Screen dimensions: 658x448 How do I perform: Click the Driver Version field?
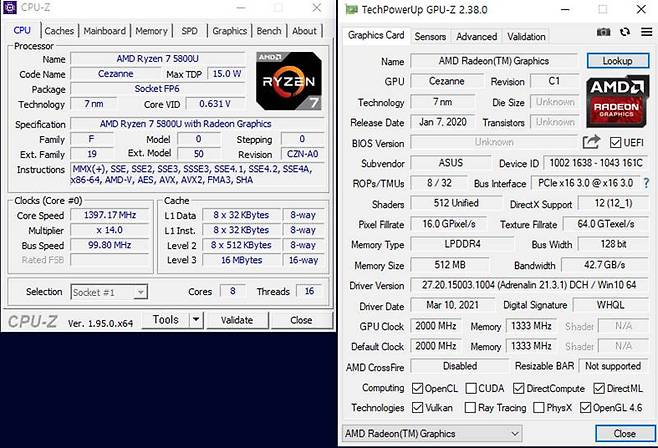529,285
